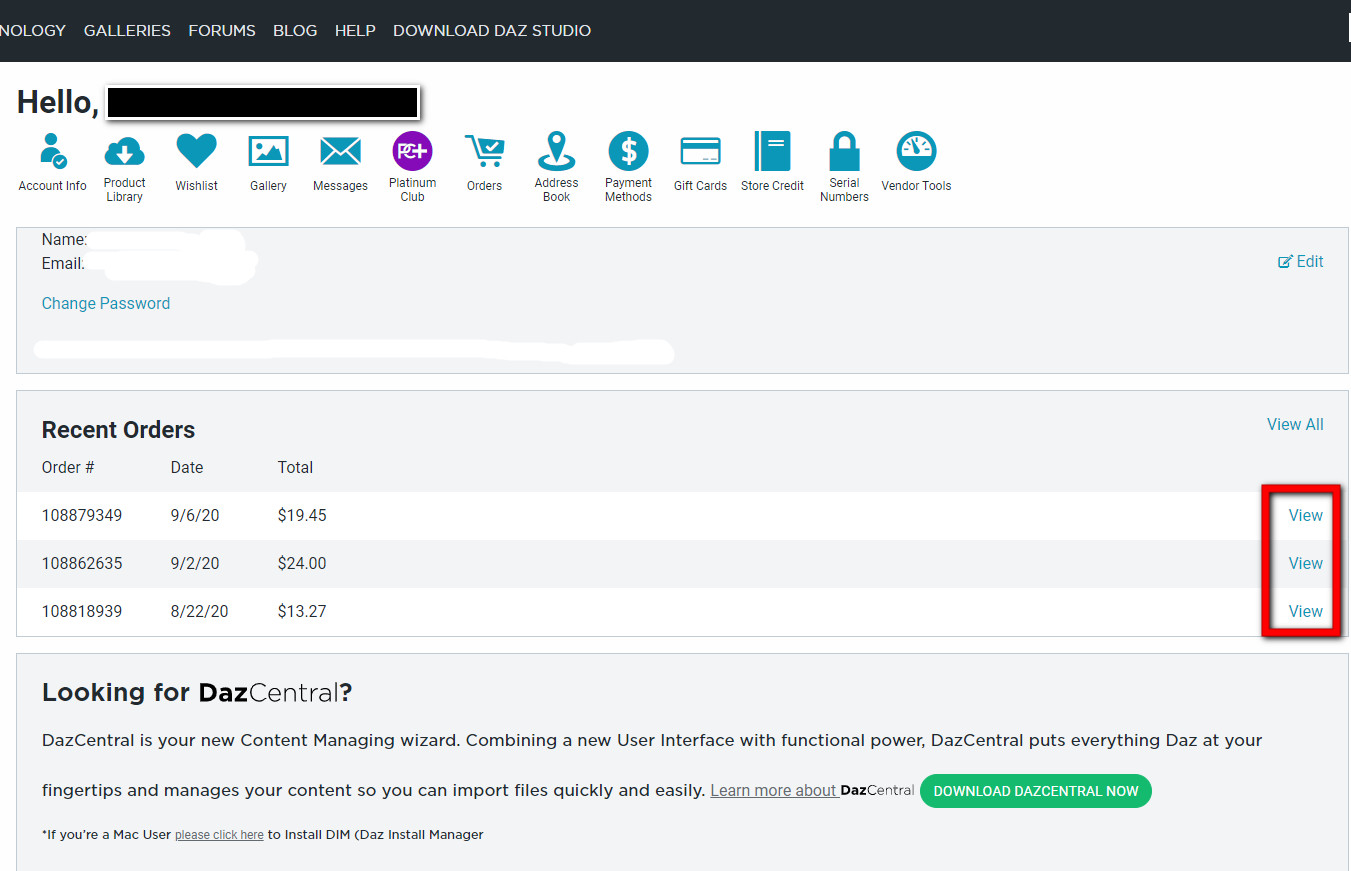Click the Download DazCentral Now button
The image size is (1351, 871).
pos(1036,791)
